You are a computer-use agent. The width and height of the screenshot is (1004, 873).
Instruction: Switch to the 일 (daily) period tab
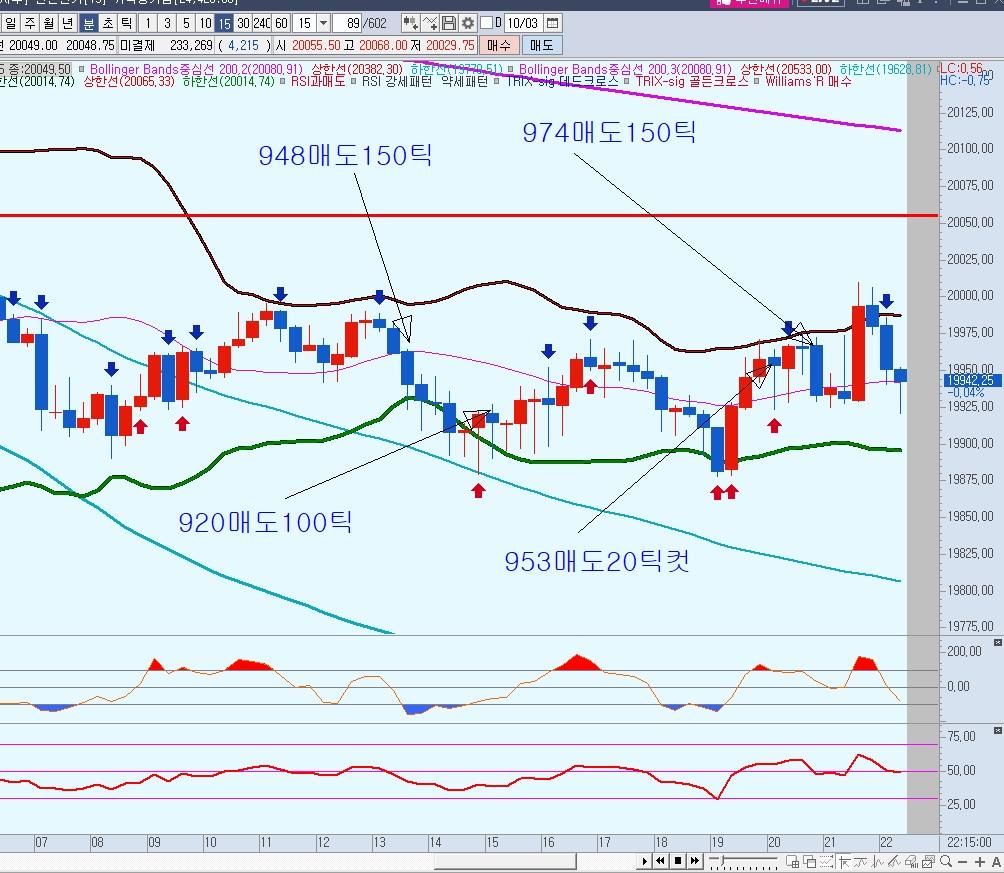(x=11, y=22)
